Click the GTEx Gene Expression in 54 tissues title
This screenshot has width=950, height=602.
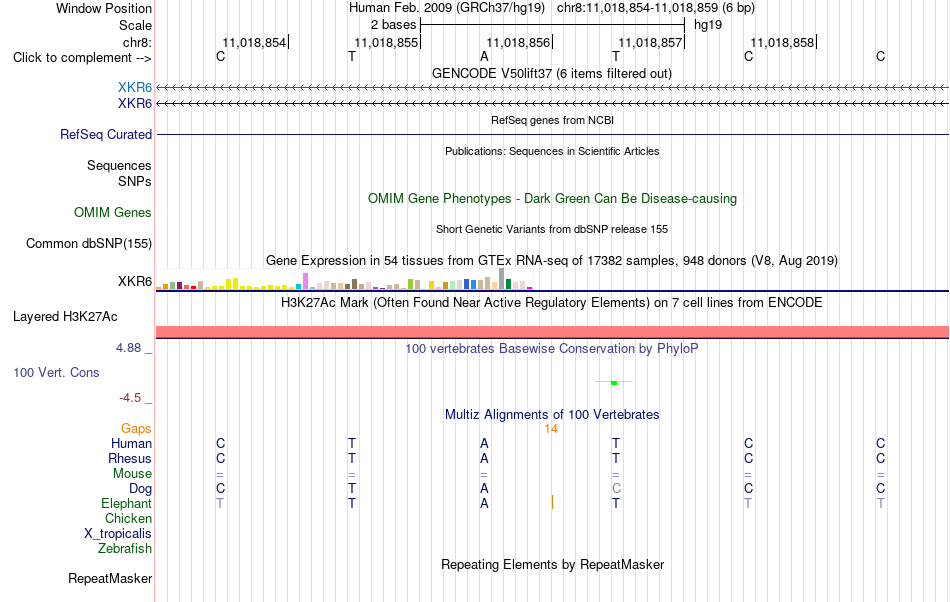[x=552, y=261]
